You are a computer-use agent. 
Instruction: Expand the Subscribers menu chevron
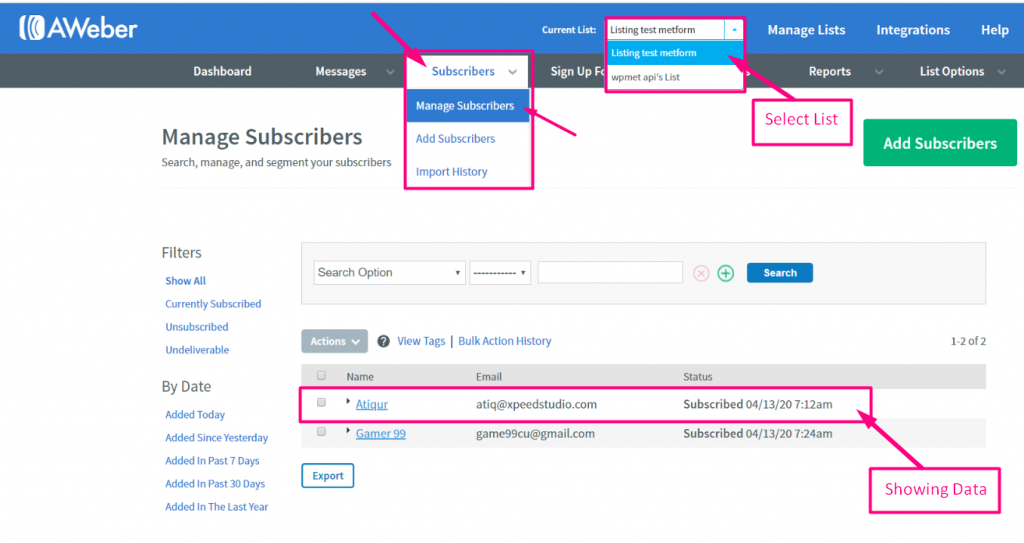(x=513, y=72)
